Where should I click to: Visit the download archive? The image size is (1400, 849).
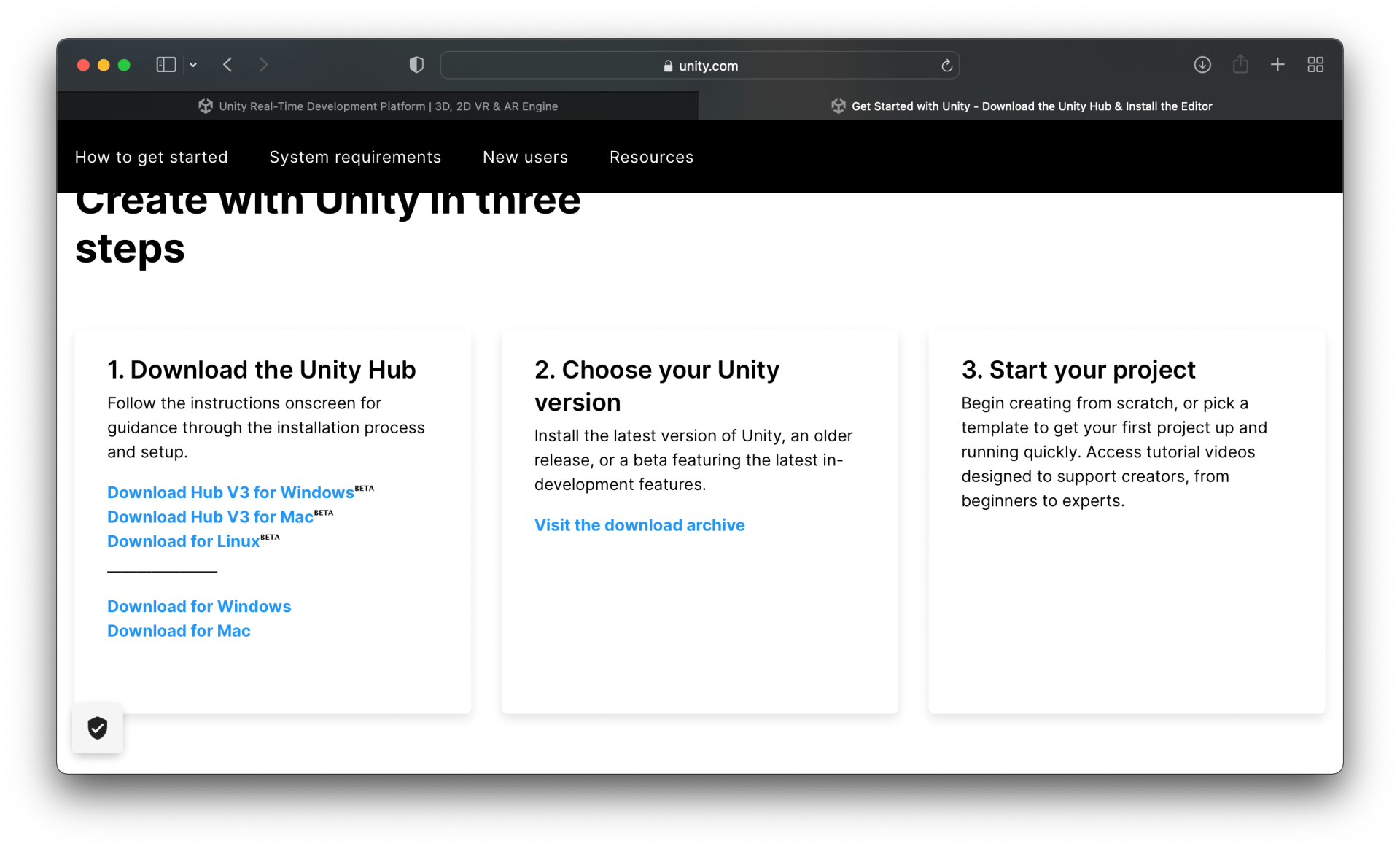tap(639, 524)
